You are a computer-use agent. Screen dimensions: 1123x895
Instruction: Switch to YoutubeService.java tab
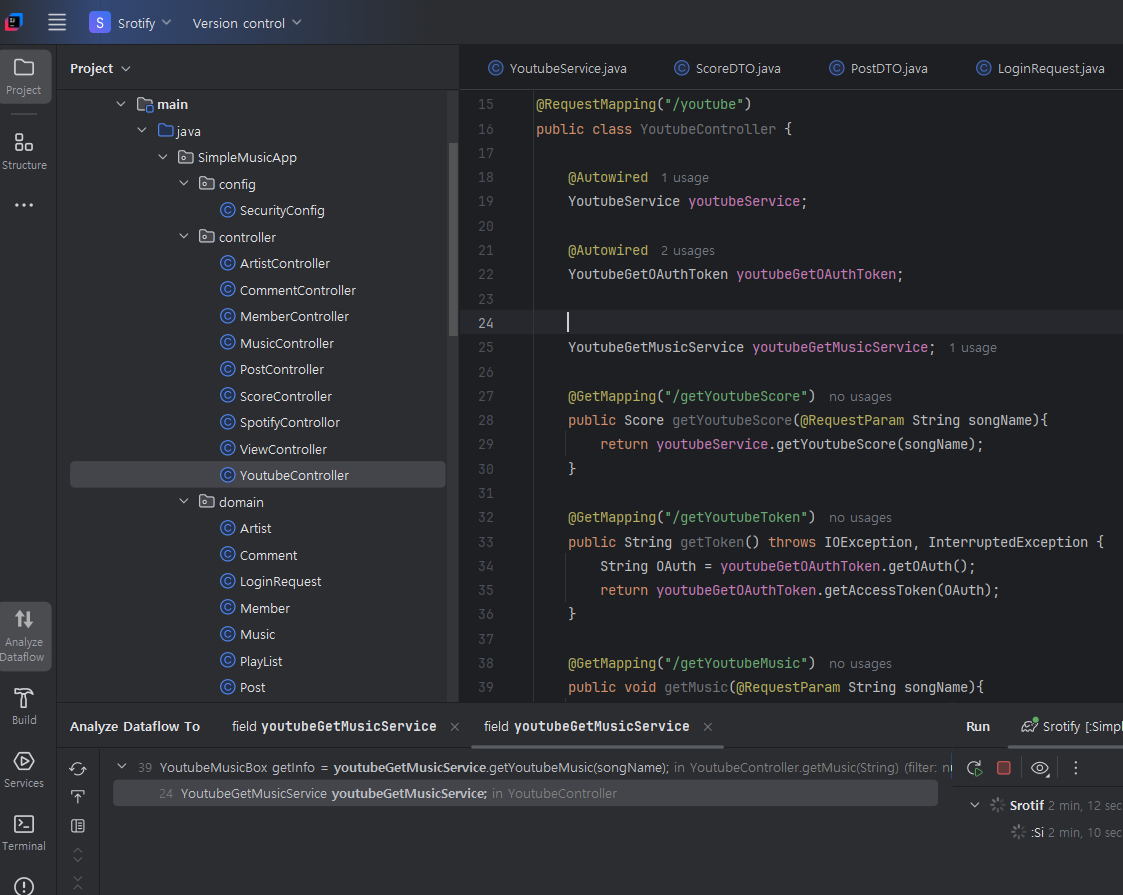coord(557,68)
